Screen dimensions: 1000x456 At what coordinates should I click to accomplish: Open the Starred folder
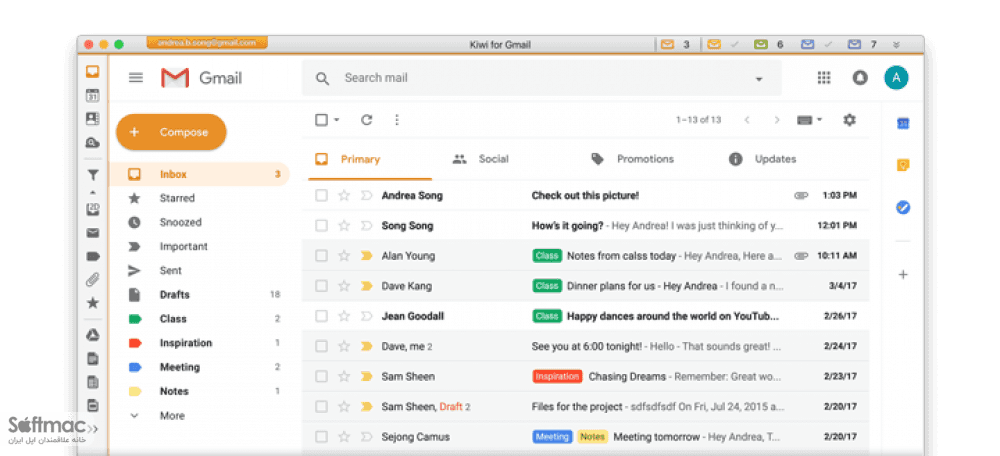coord(177,198)
